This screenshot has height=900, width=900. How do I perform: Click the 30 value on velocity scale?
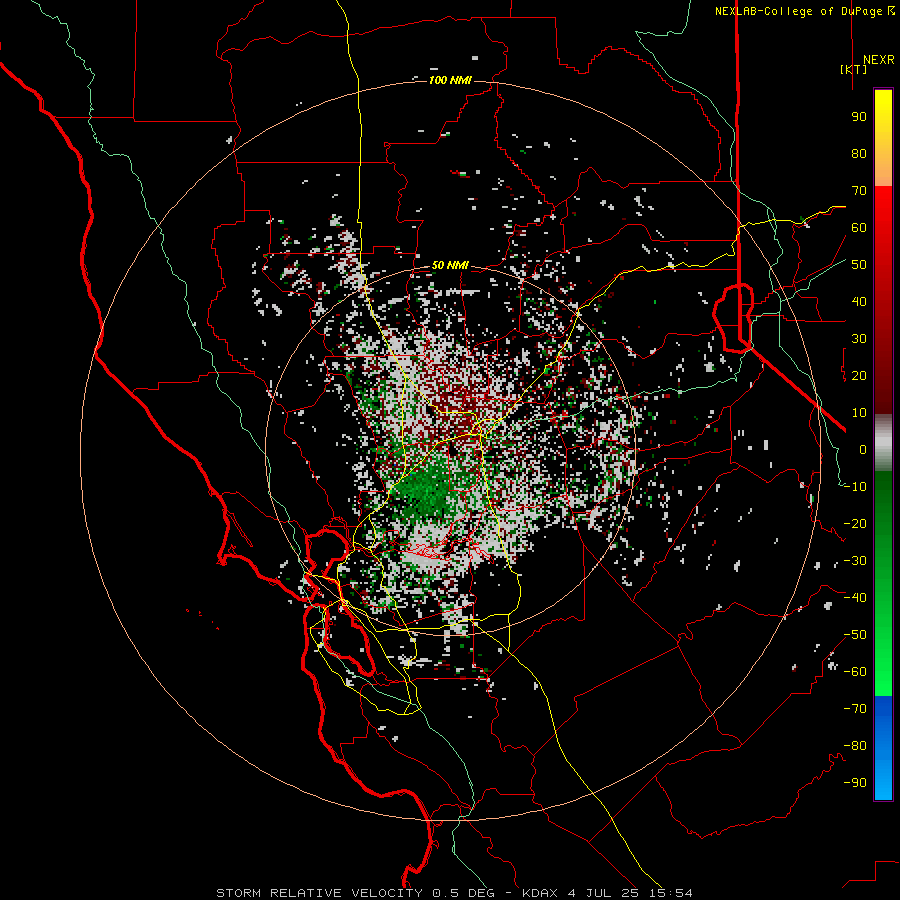click(859, 339)
